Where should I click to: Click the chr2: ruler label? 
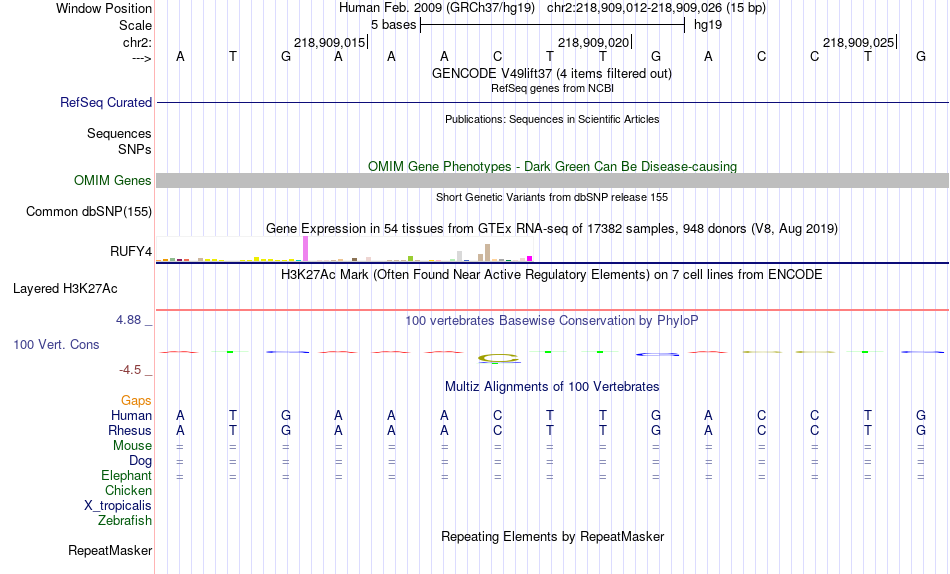[x=137, y=42]
